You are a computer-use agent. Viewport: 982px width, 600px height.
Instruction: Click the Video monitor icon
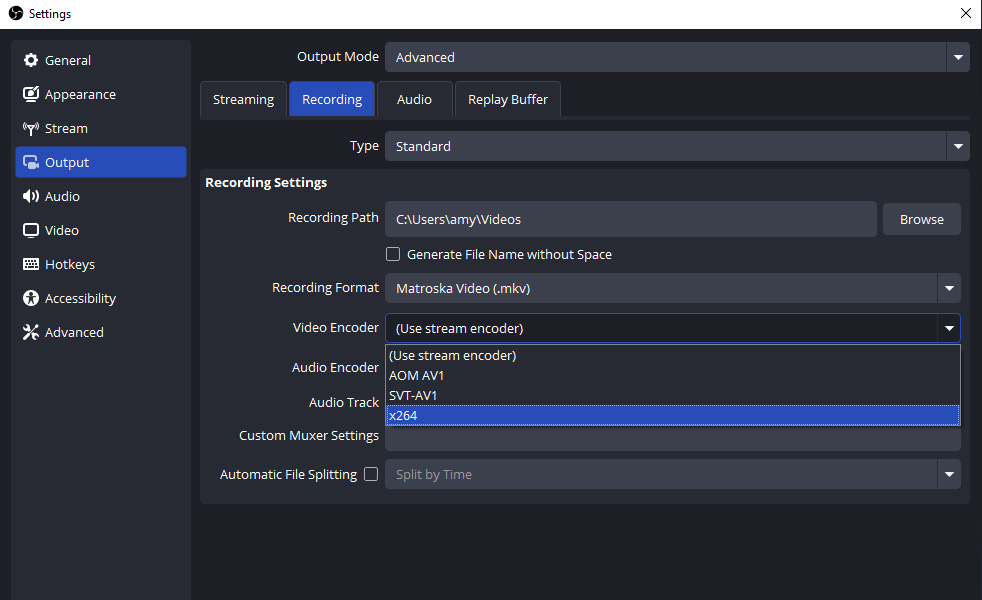pyautogui.click(x=31, y=230)
